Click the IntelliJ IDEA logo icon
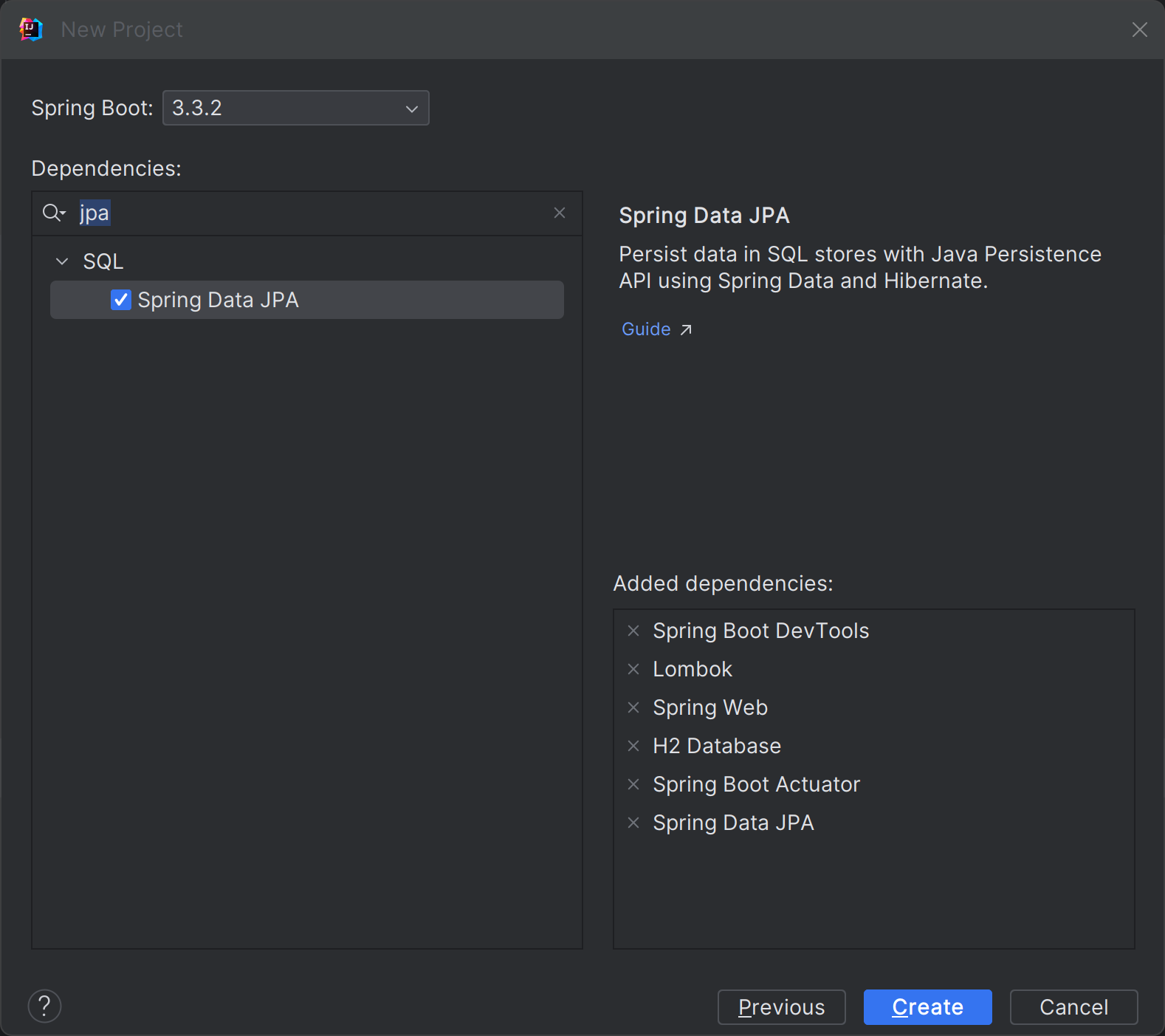 (31, 30)
